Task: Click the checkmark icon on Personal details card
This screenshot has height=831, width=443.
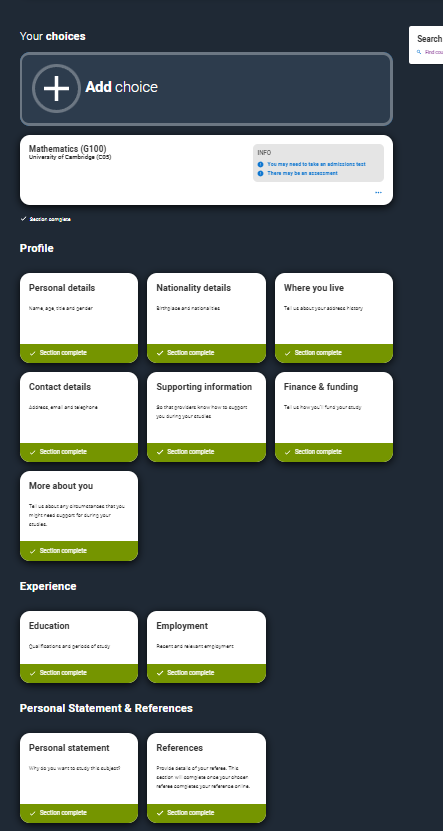Action: click(32, 353)
